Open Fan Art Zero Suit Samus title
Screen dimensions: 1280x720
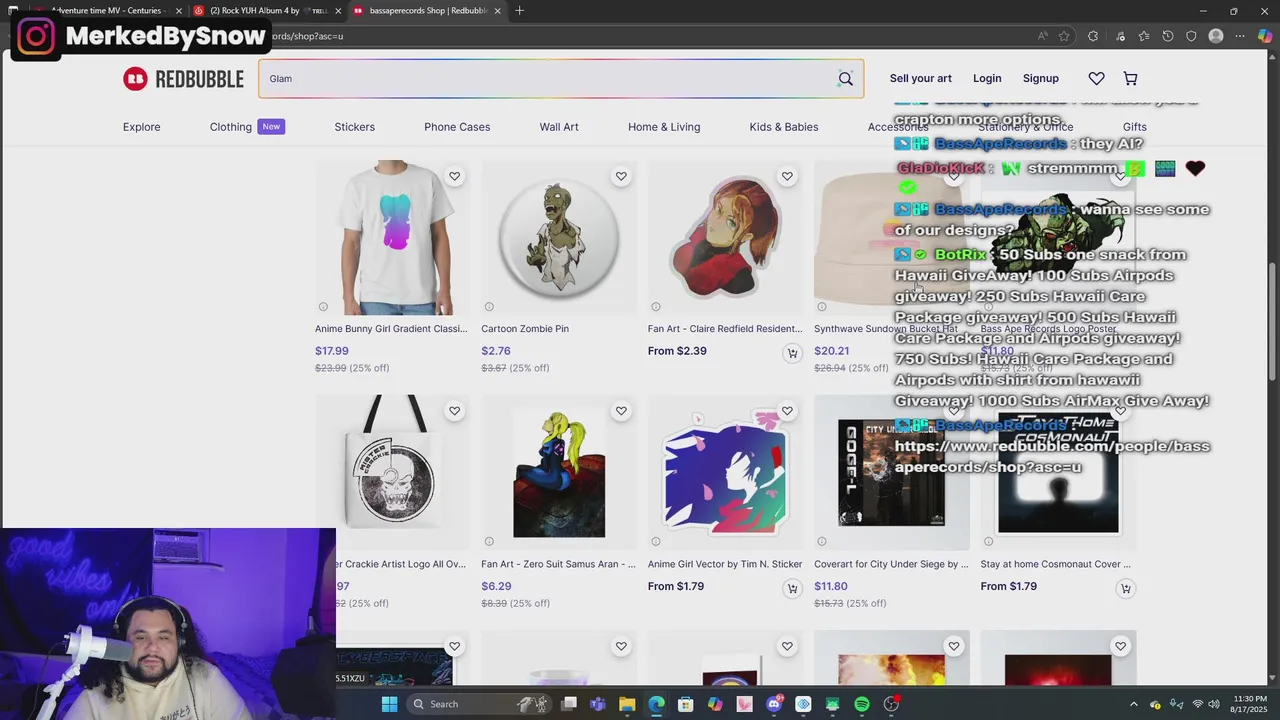click(x=558, y=564)
